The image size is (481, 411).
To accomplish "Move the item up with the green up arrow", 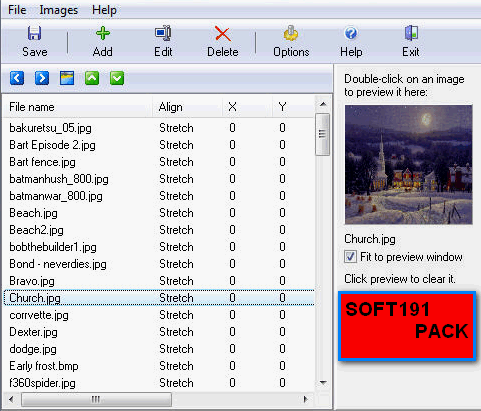I will click(x=92, y=78).
